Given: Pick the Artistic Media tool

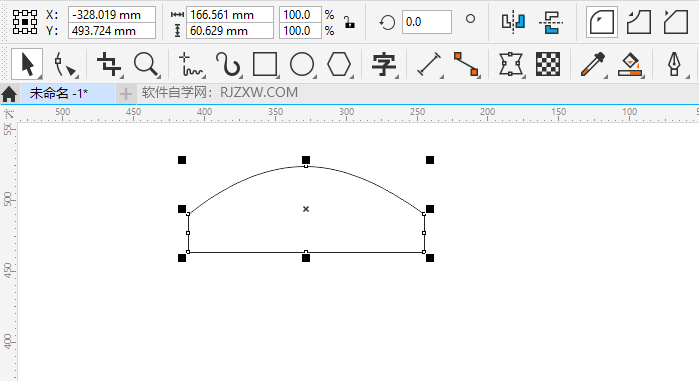Looking at the screenshot, I should click(228, 65).
